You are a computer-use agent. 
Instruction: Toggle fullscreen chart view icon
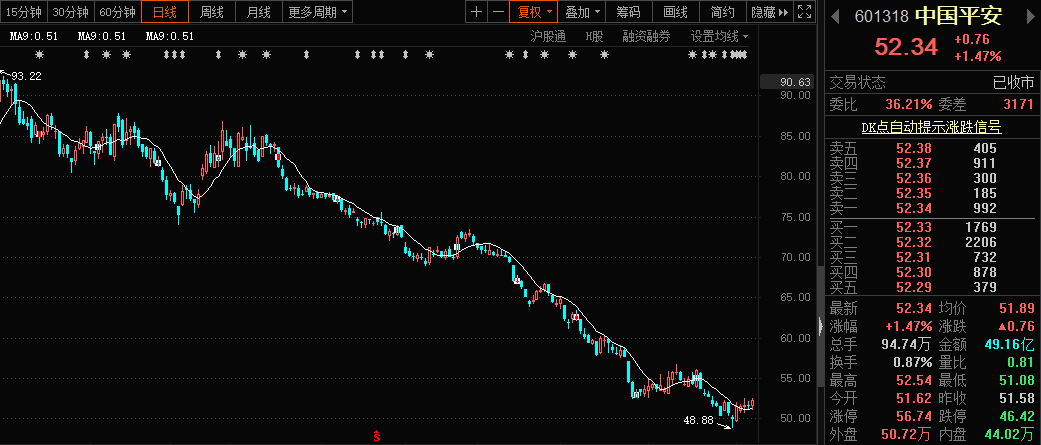tap(804, 12)
